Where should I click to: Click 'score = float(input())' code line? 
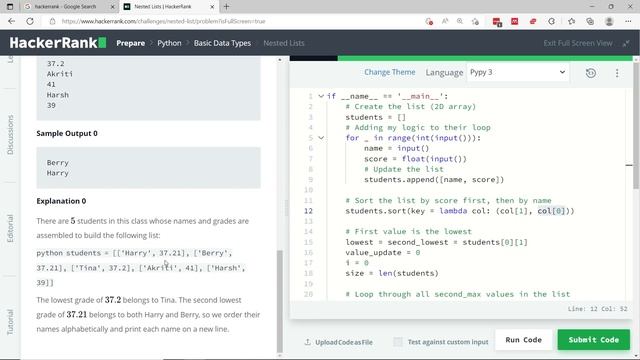point(415,159)
